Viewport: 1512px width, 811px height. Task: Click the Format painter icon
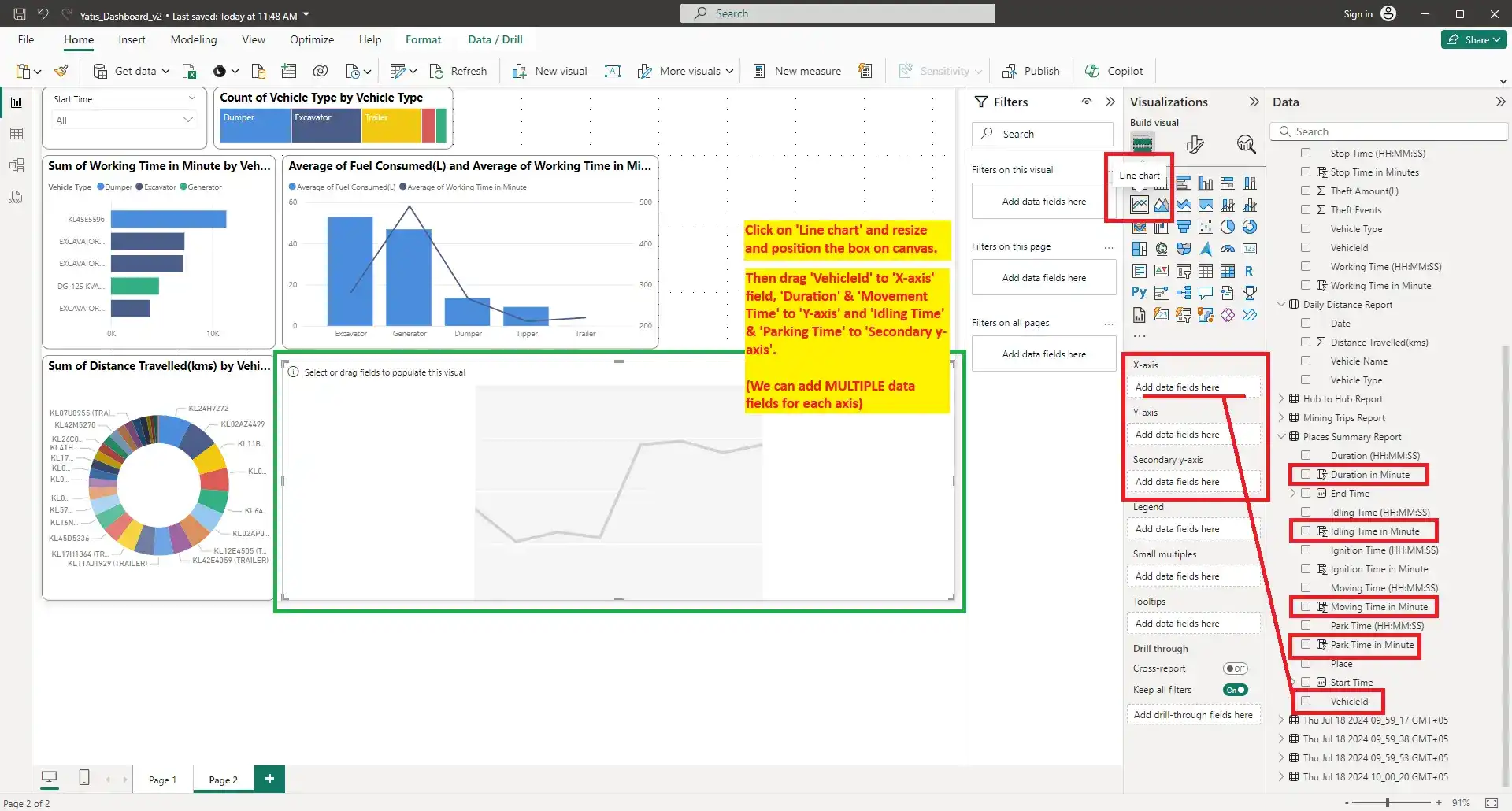pyautogui.click(x=61, y=71)
